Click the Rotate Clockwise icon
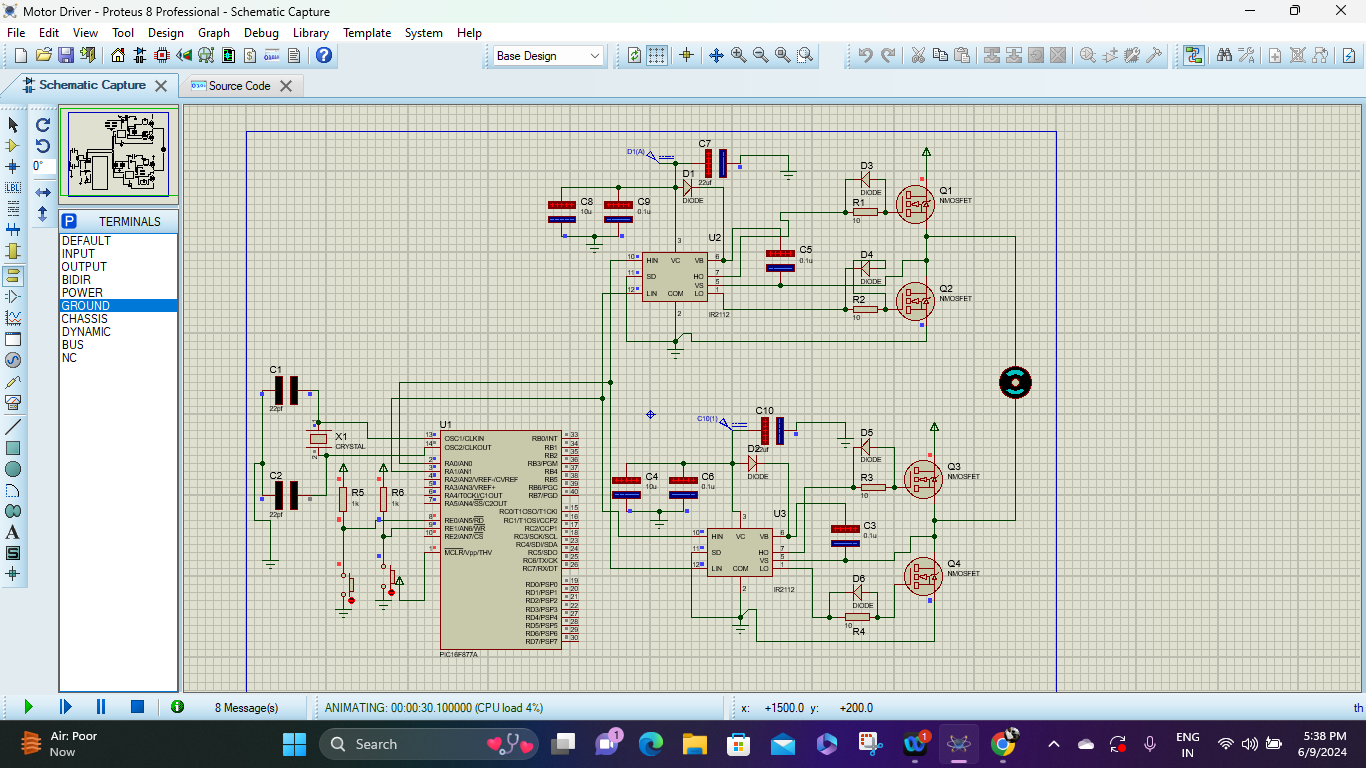This screenshot has height=768, width=1366. point(43,125)
